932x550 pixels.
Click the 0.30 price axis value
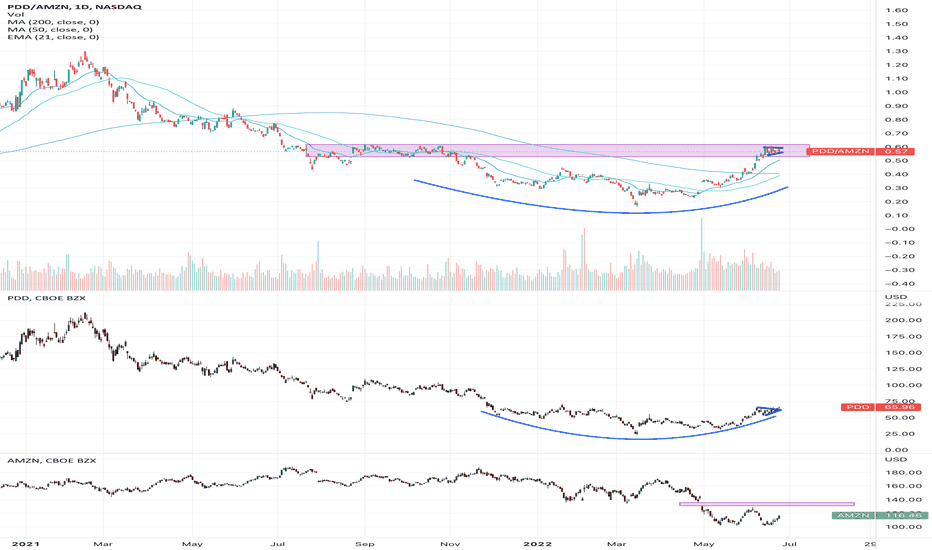point(896,188)
